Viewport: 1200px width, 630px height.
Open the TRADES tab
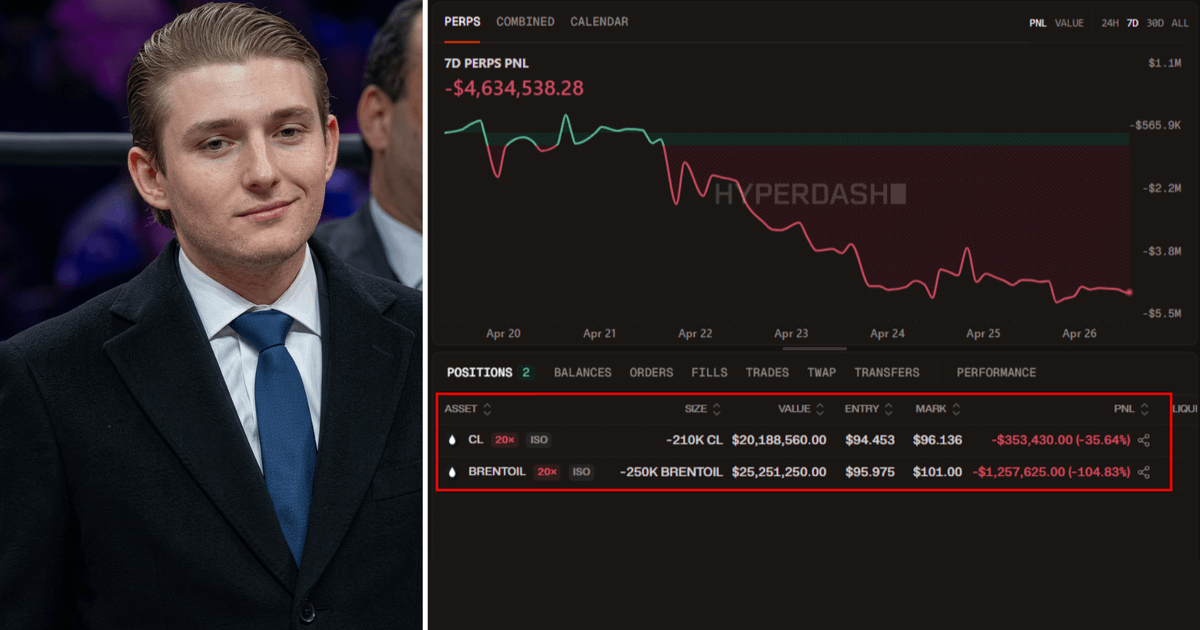coord(767,372)
